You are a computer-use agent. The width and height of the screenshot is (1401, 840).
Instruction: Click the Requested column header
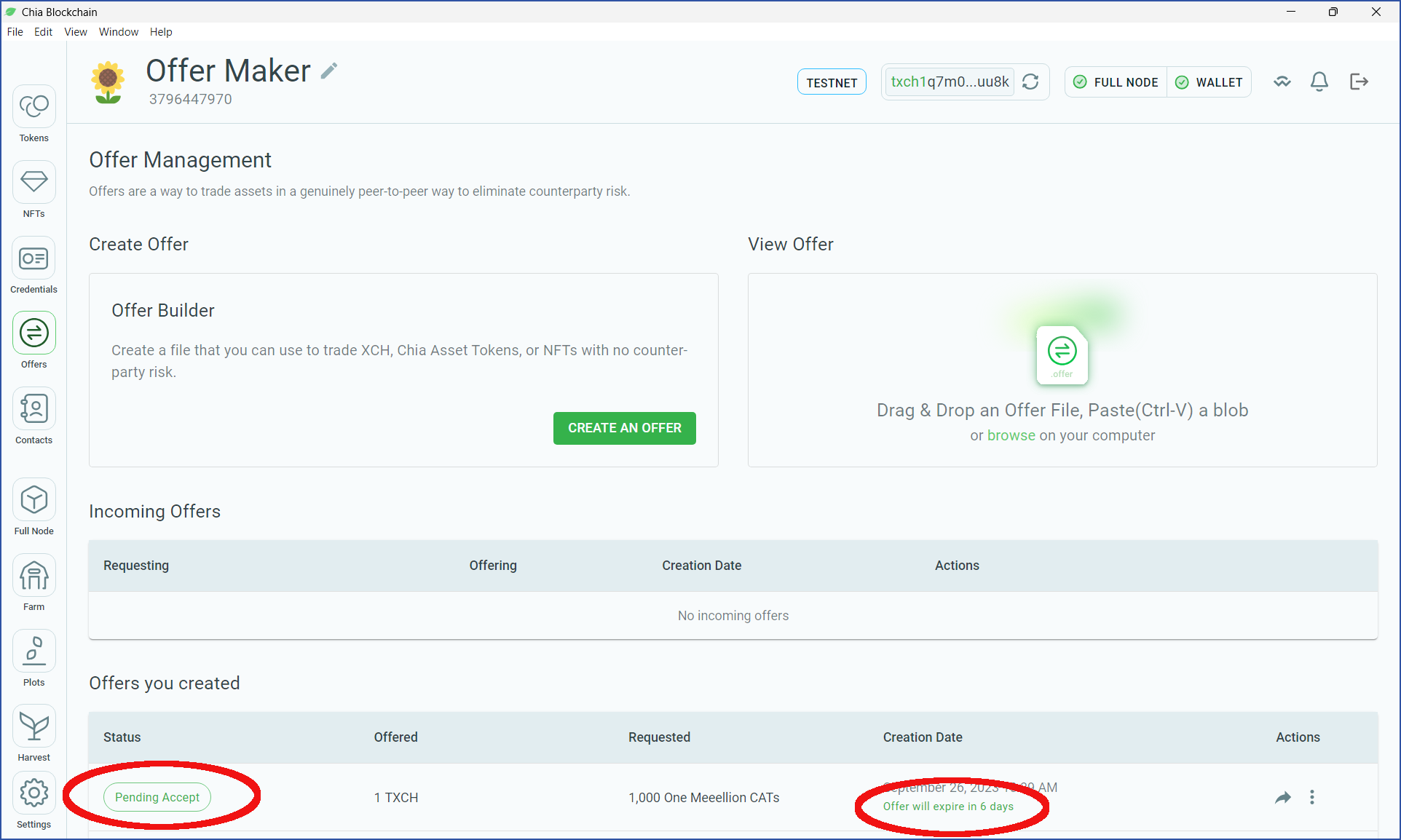660,737
